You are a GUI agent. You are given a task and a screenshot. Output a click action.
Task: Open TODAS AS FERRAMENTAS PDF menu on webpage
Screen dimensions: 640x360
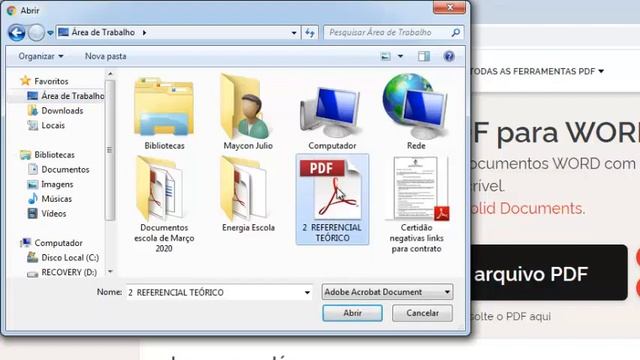[537, 71]
